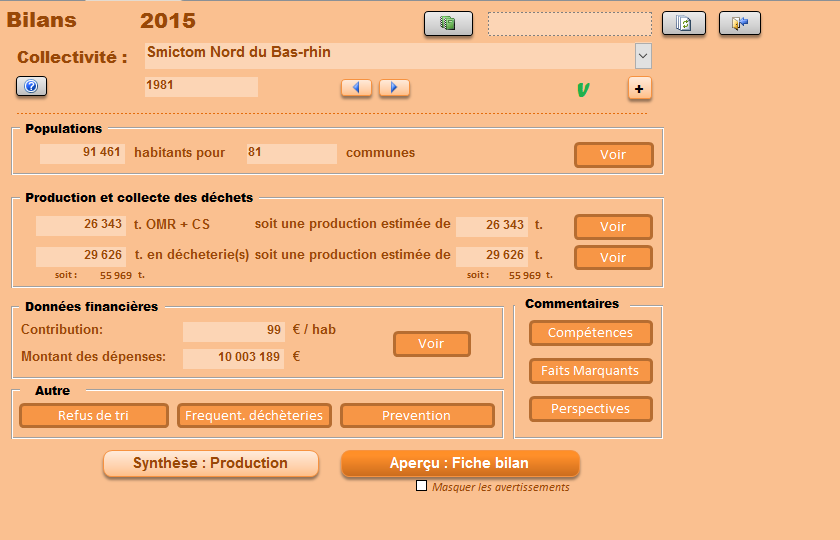The width and height of the screenshot is (840, 540).
Task: Go to previous record with left arrow
Action: (x=357, y=88)
